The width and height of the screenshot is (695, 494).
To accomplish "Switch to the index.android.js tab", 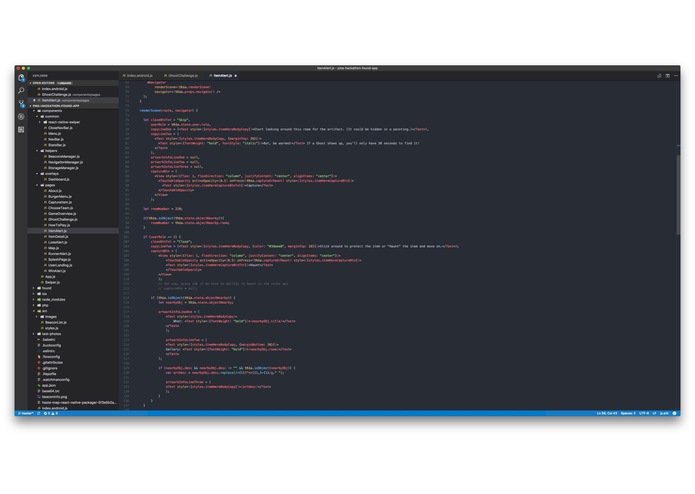I will click(138, 76).
